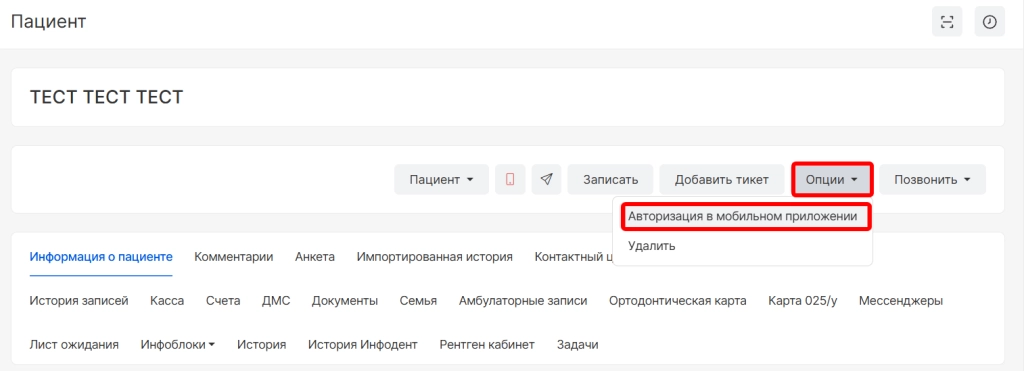
Task: Select the История tab
Action: point(262,344)
